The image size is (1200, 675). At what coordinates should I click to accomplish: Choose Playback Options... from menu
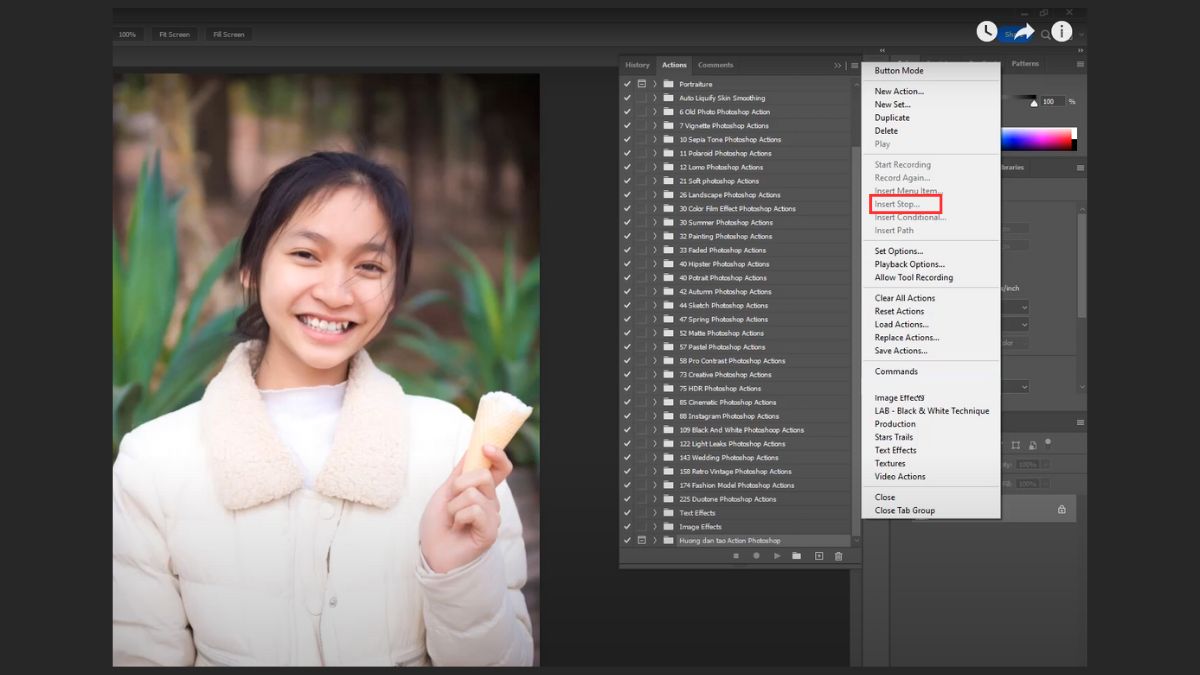910,265
